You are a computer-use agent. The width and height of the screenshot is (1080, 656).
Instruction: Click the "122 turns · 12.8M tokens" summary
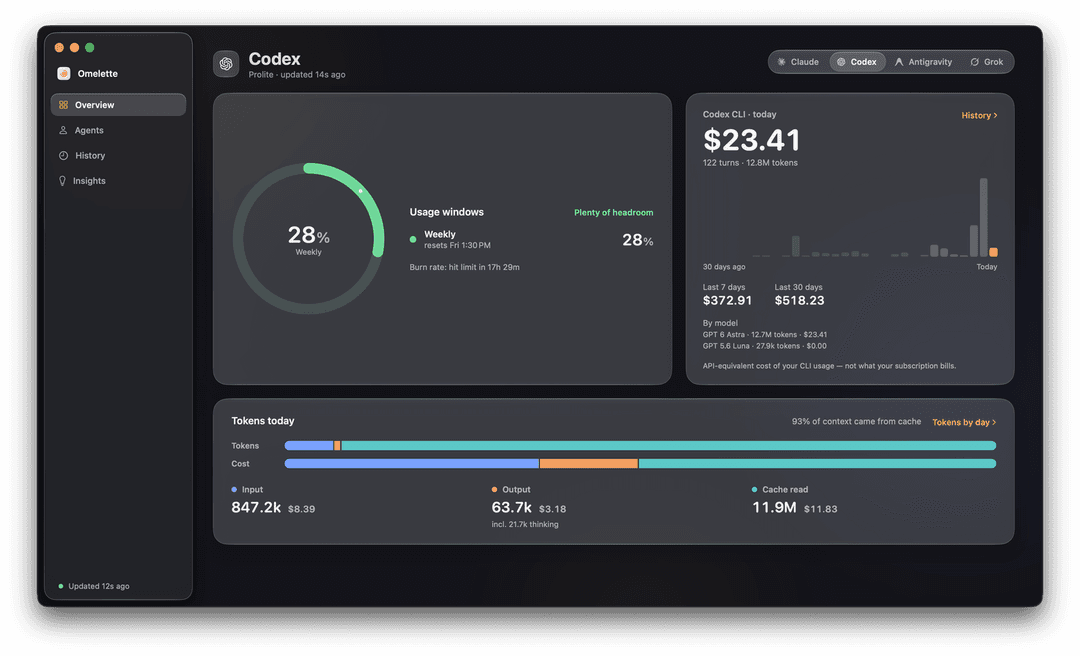750,163
